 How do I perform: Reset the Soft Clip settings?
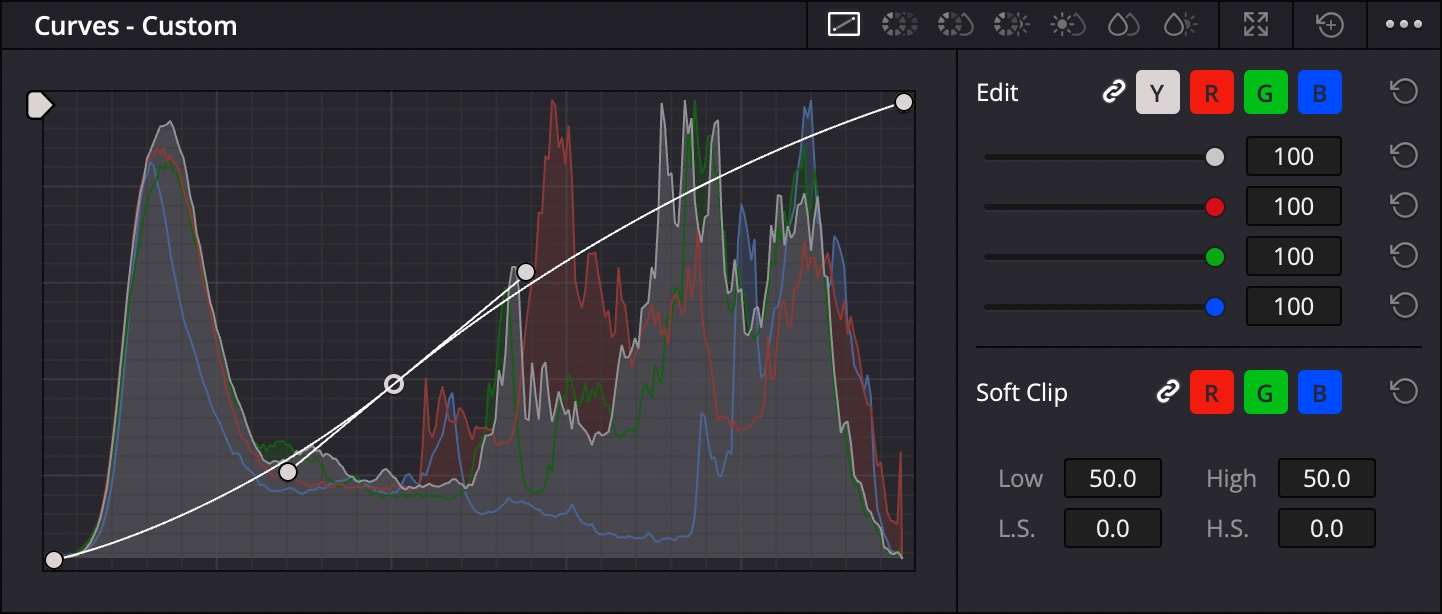(1404, 392)
